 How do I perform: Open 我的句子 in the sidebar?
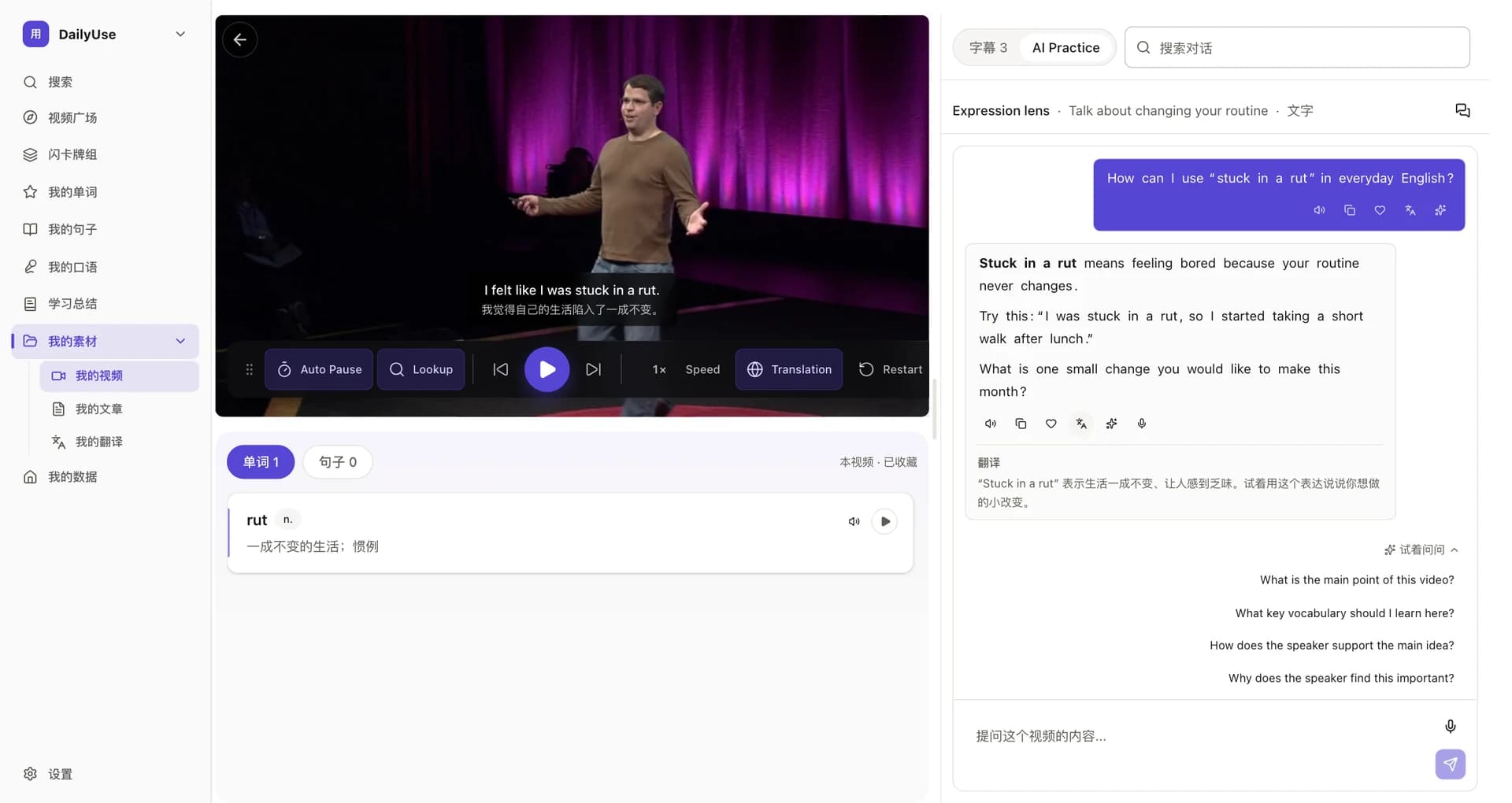[105, 229]
